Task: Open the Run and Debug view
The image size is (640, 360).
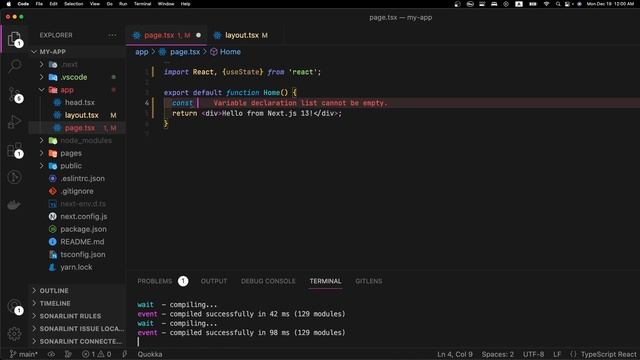Action: [14, 122]
